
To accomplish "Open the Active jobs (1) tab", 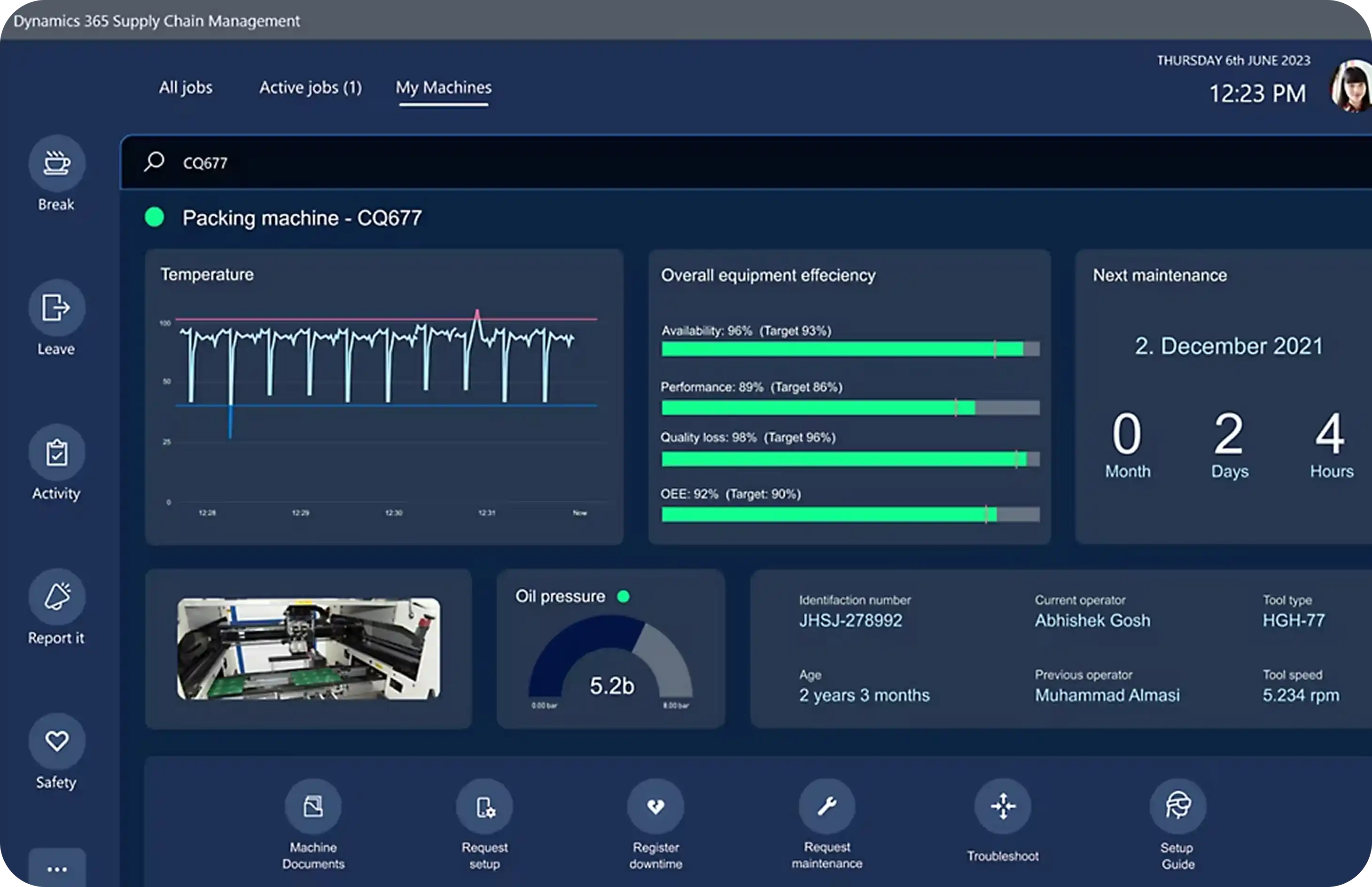I will click(x=311, y=87).
